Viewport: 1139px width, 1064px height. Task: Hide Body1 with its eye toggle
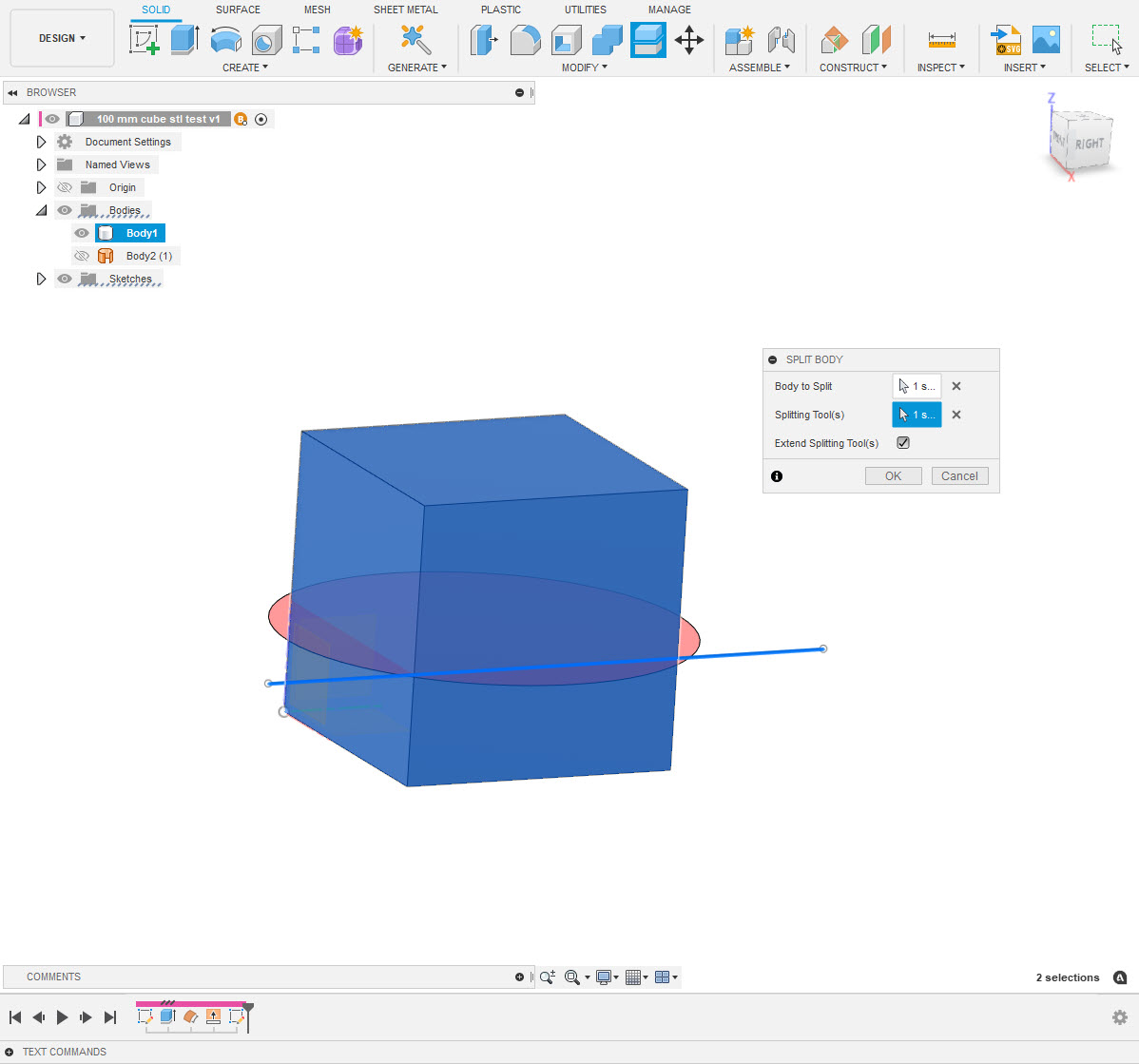pos(82,233)
